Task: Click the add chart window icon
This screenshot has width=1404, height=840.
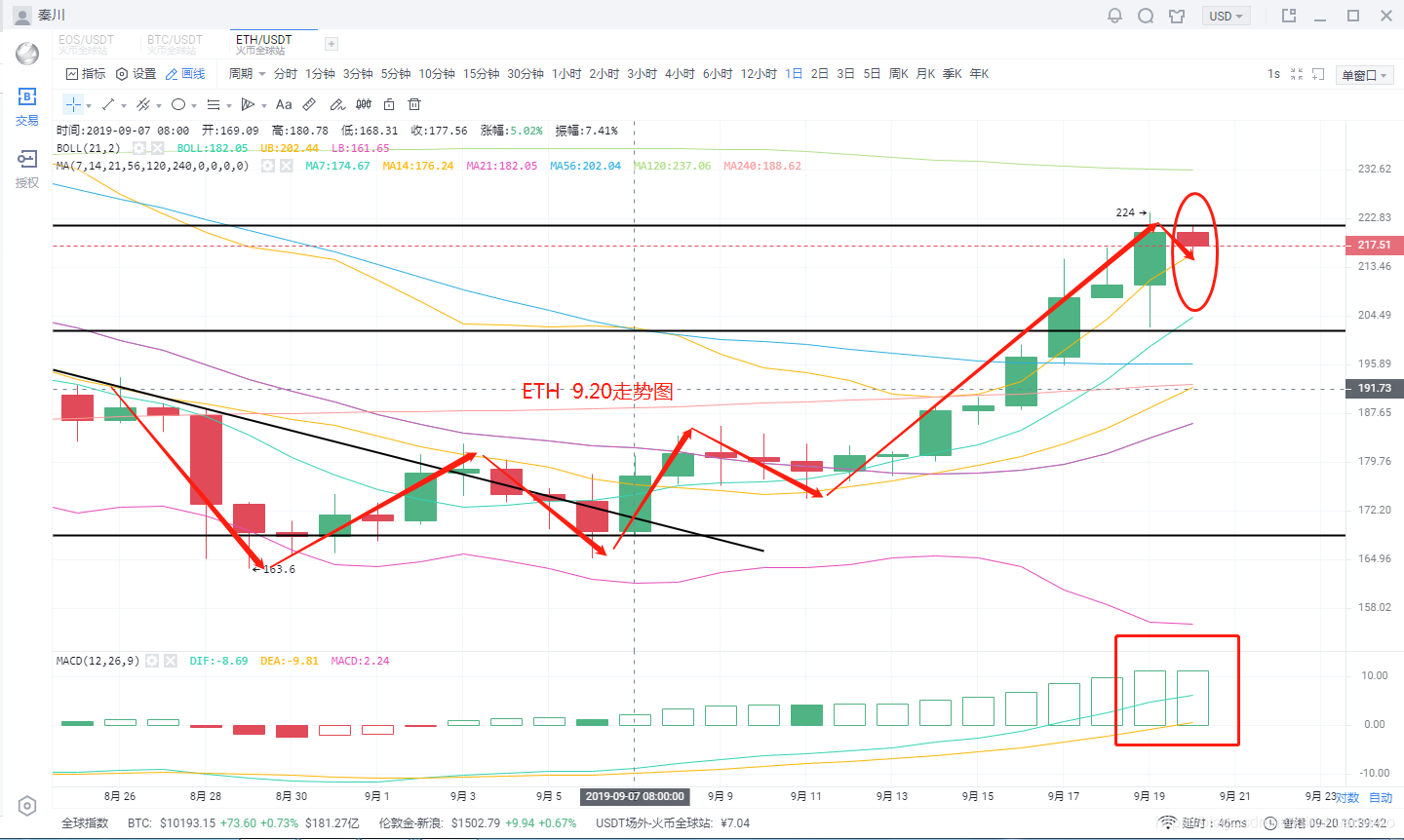Action: click(x=1318, y=74)
